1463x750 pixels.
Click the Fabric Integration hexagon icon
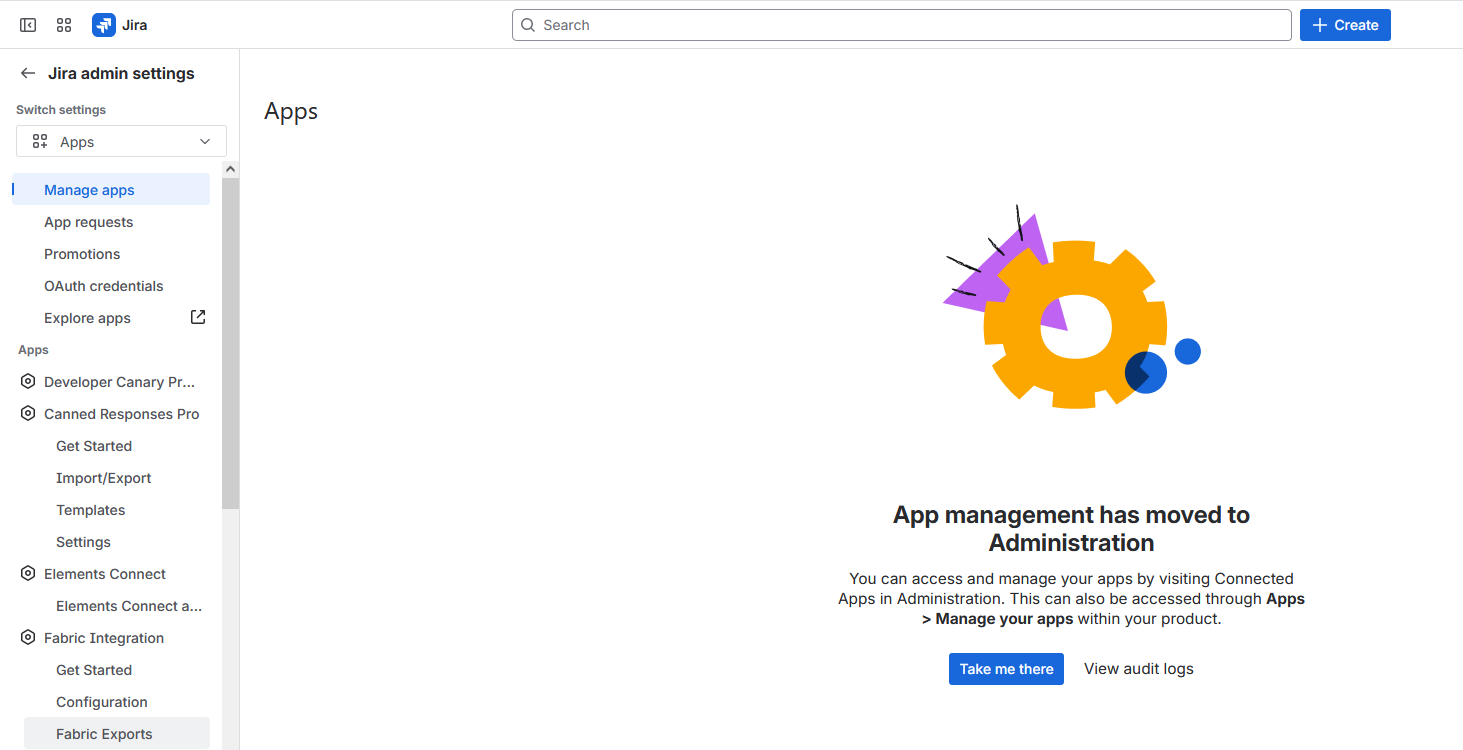tap(28, 638)
